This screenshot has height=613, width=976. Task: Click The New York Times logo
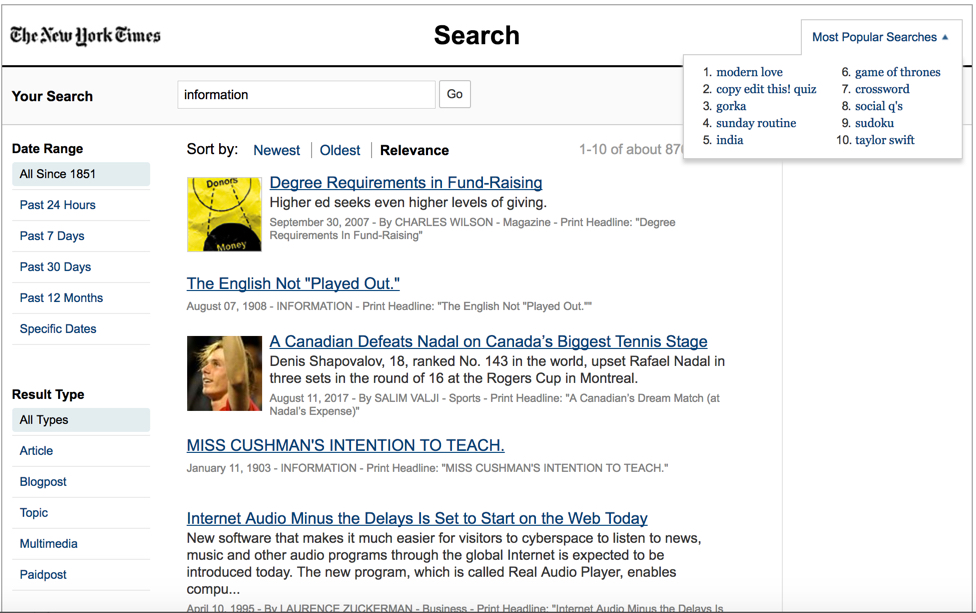pyautogui.click(x=85, y=36)
